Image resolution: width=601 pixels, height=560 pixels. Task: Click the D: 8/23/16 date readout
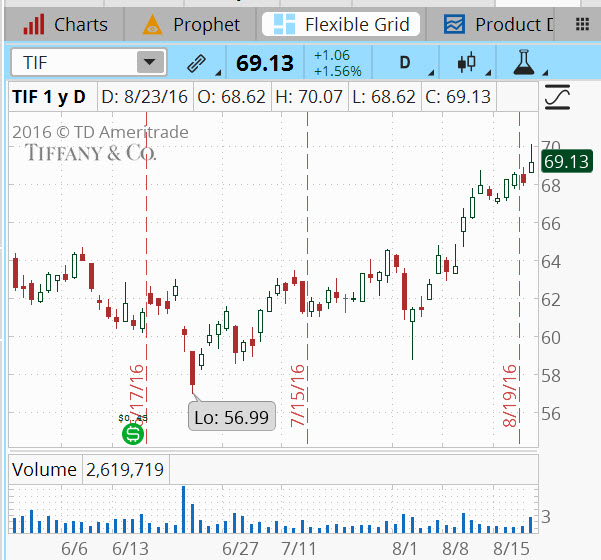[x=145, y=97]
